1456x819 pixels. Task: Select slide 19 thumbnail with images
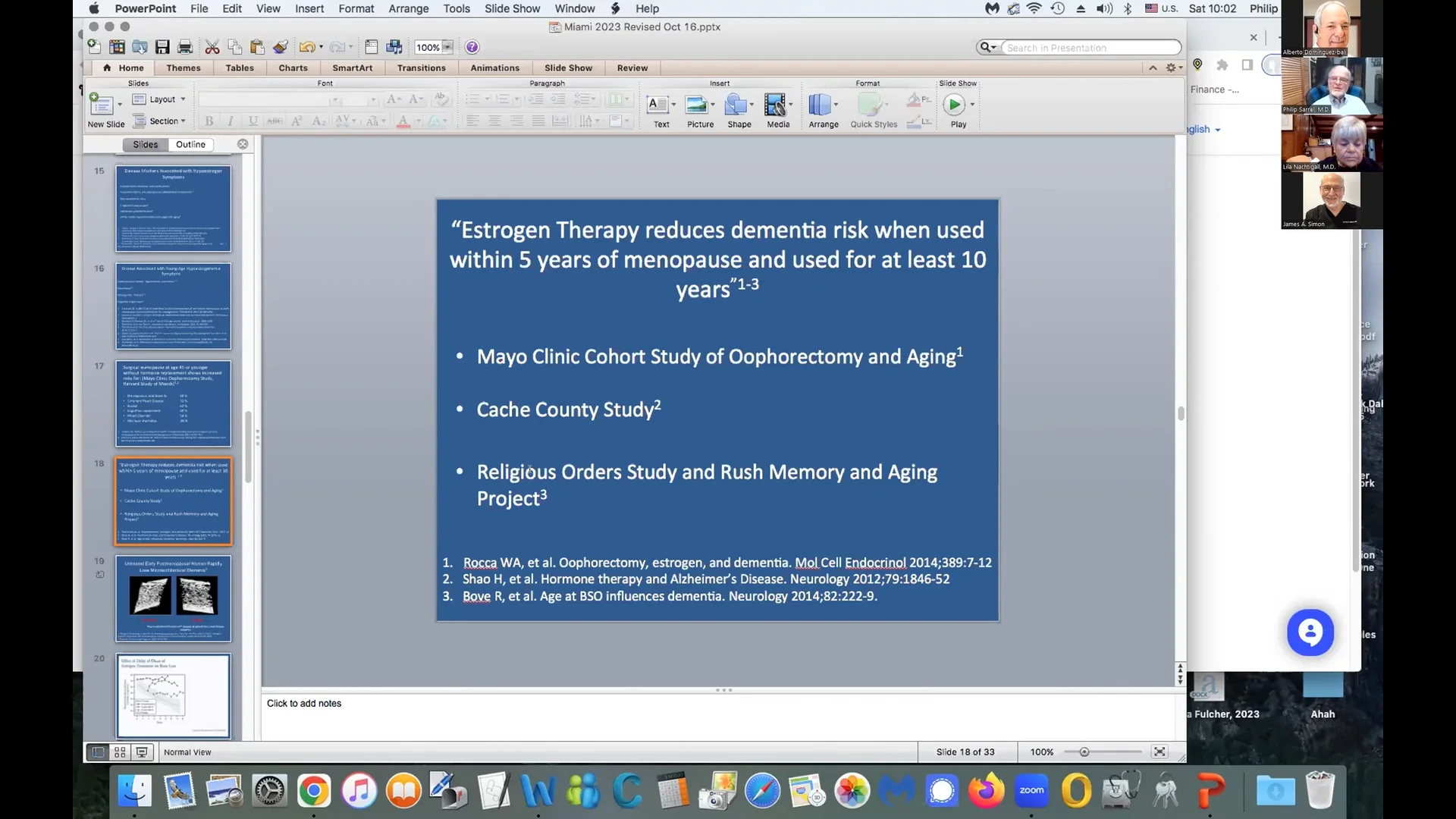pyautogui.click(x=173, y=599)
